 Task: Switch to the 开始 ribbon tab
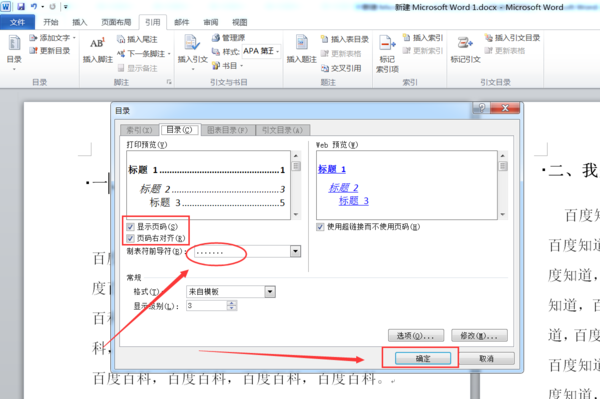click(51, 22)
